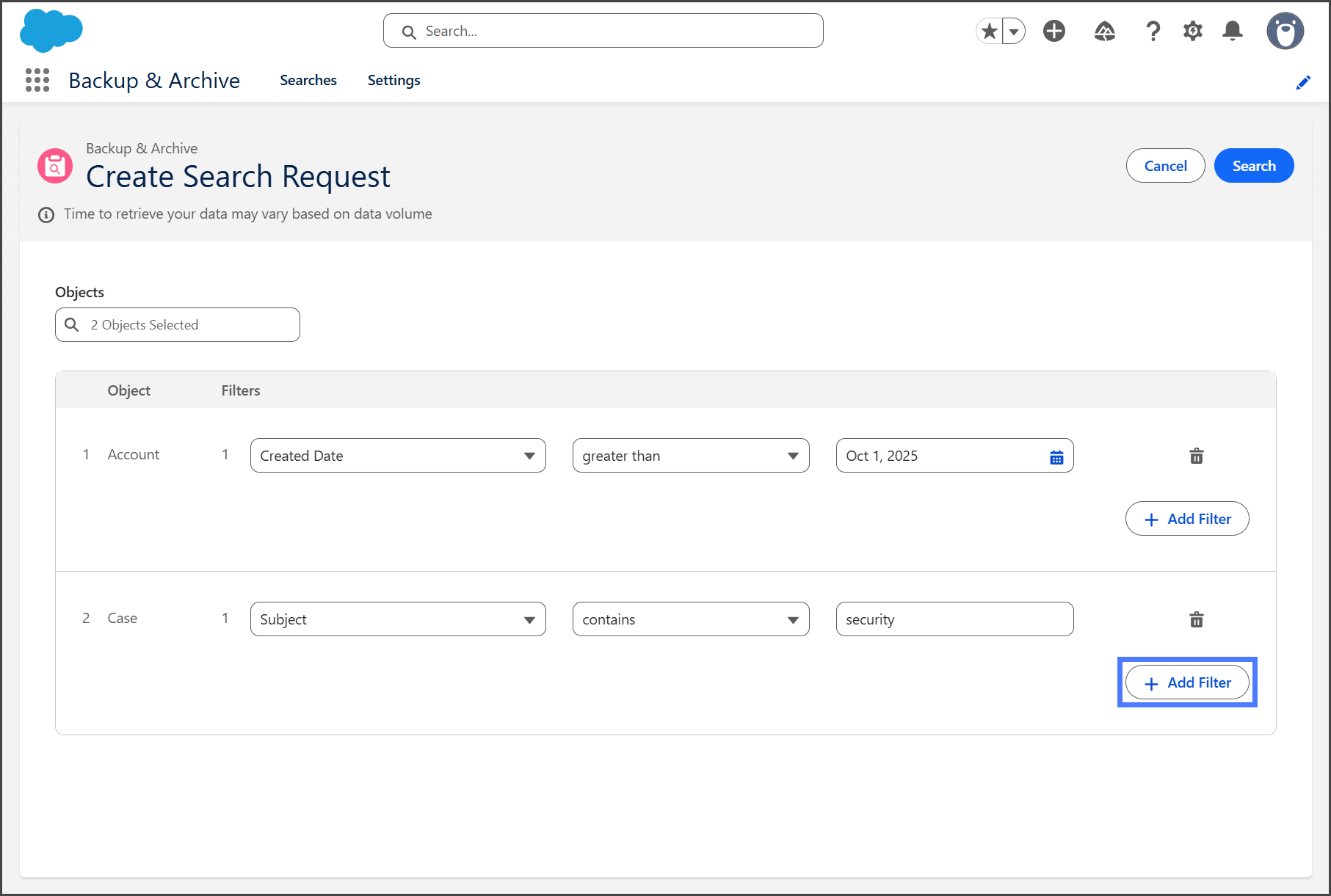Open the user profile avatar

coord(1285,31)
